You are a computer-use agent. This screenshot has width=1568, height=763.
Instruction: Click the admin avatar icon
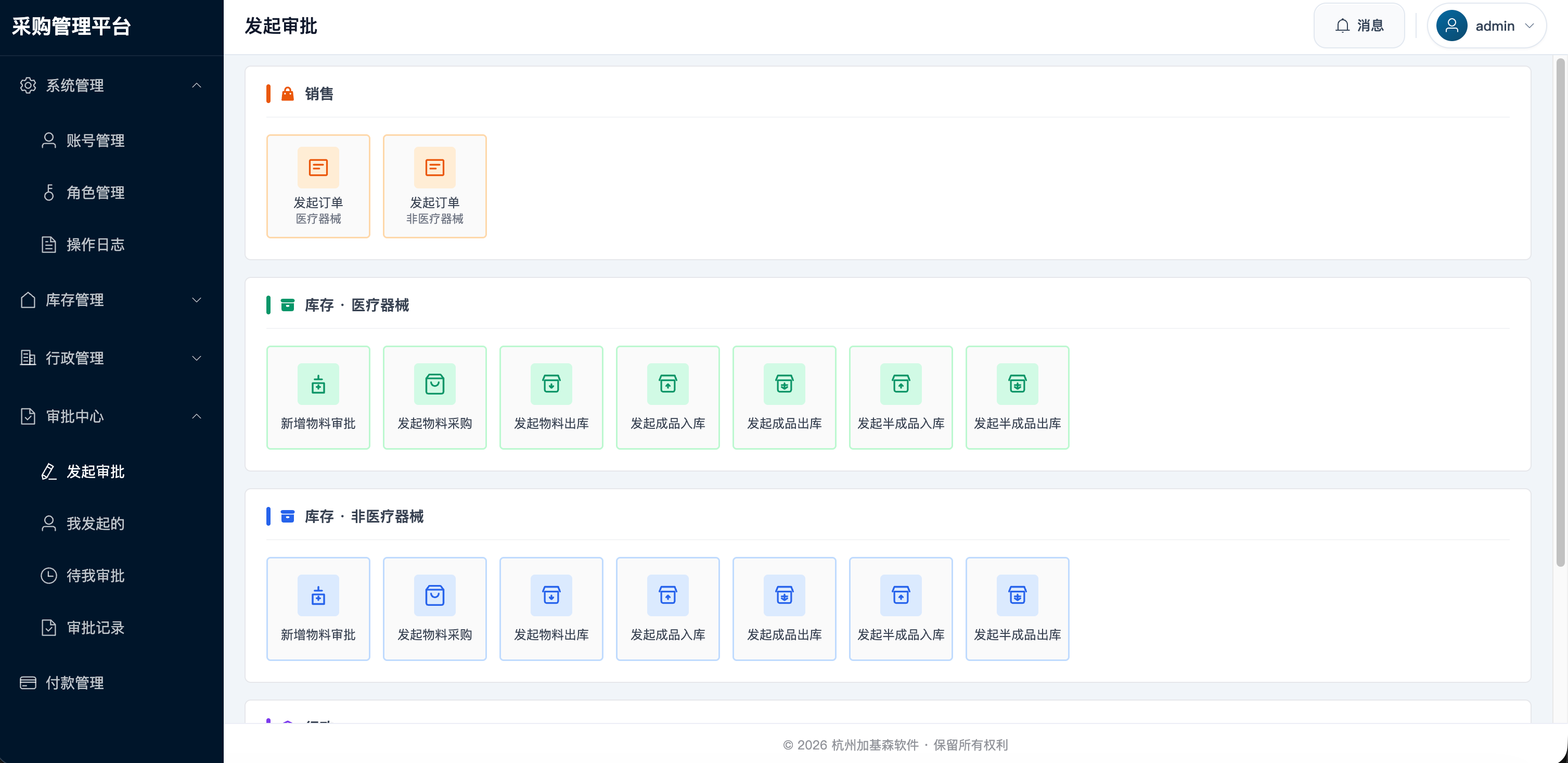point(1452,26)
